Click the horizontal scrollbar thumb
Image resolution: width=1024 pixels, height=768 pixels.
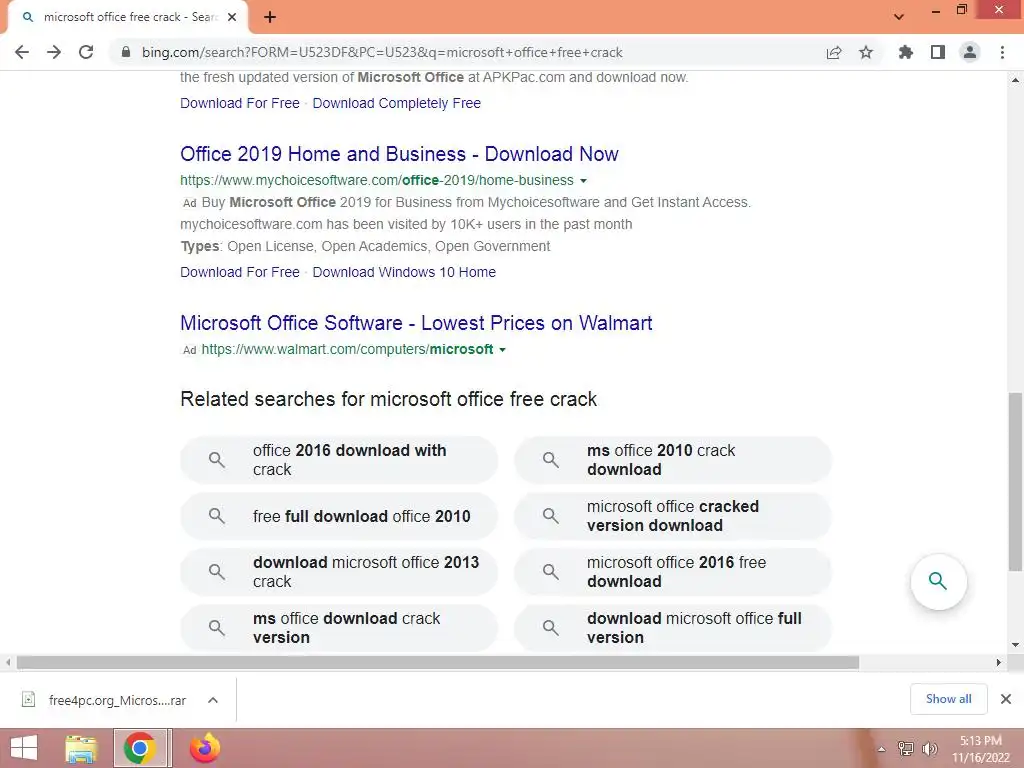pyautogui.click(x=438, y=663)
